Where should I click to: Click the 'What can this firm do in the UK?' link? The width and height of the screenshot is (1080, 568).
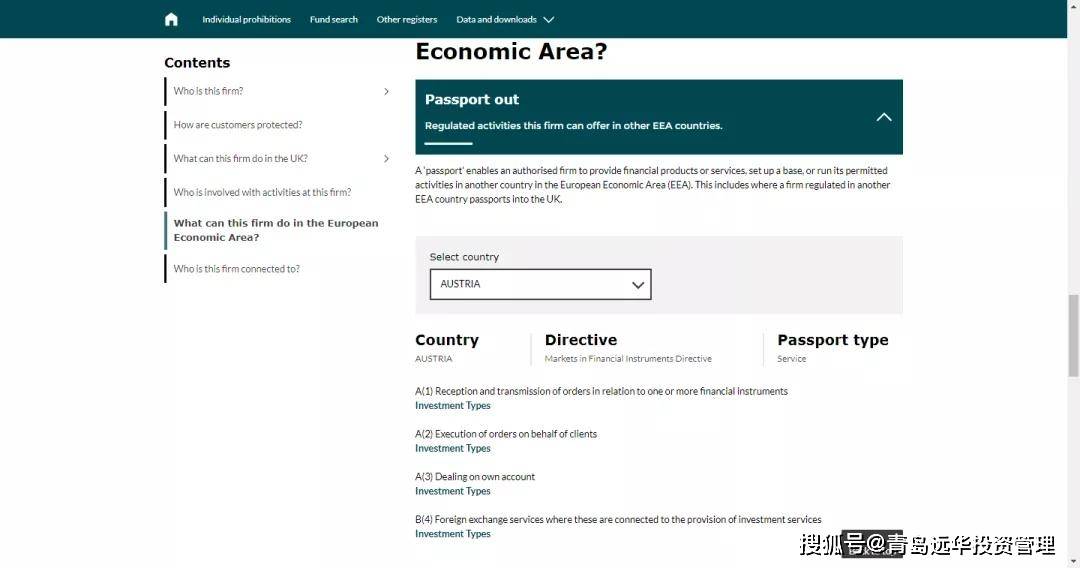click(240, 158)
